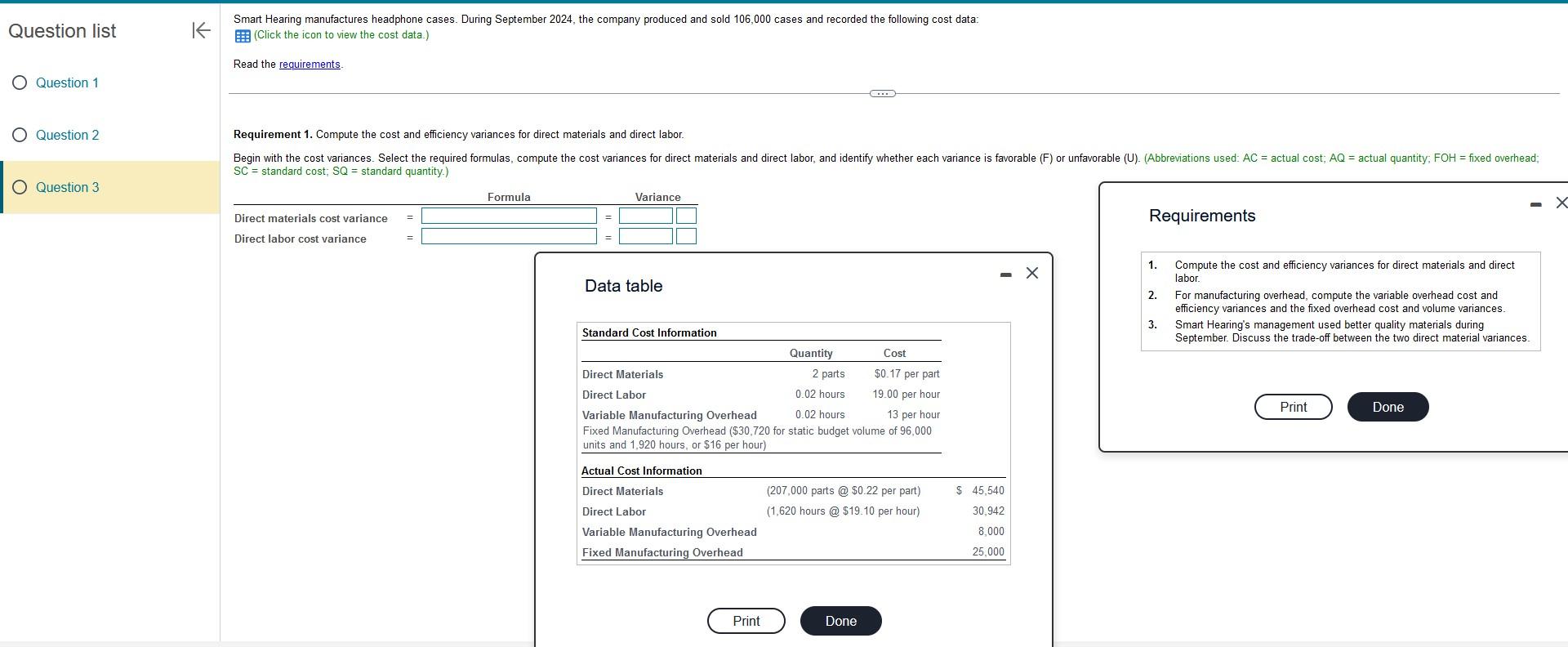Click requirement 3 text about better quality materials

click(x=1352, y=331)
